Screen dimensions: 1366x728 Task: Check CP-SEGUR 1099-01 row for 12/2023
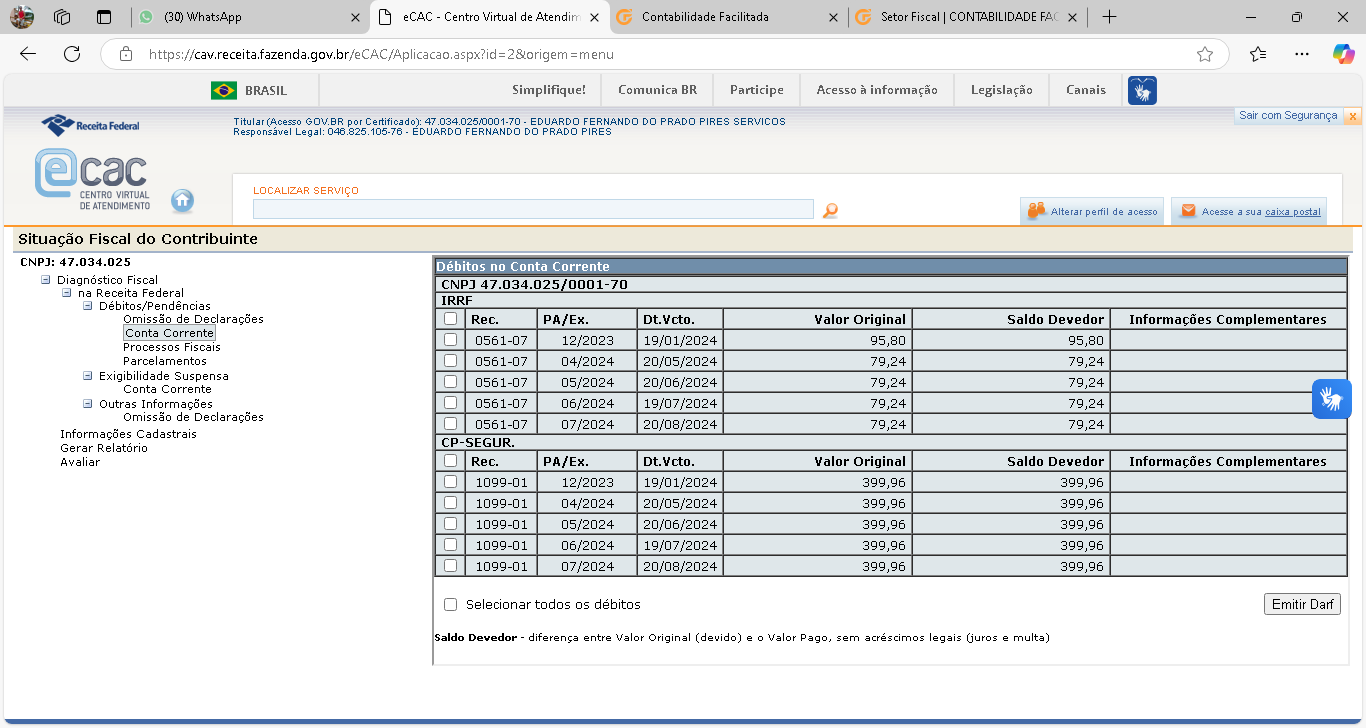[x=450, y=482]
